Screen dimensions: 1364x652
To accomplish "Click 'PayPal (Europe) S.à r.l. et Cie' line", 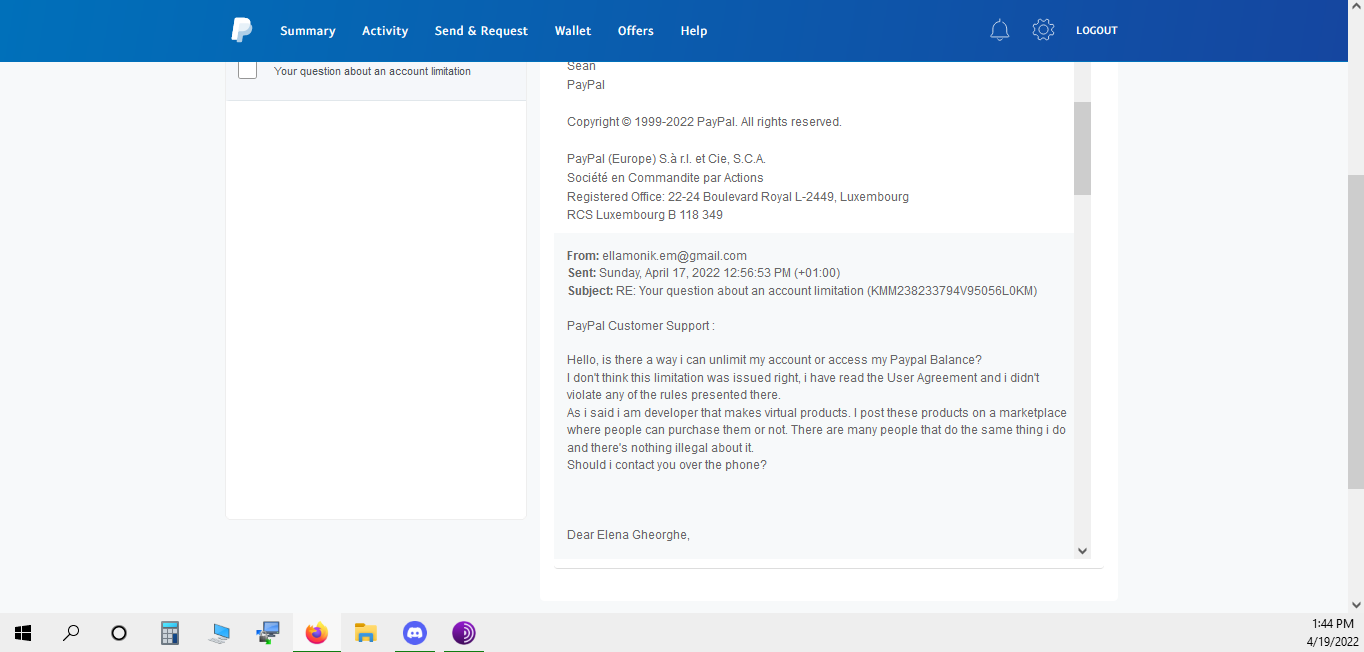I will (666, 159).
